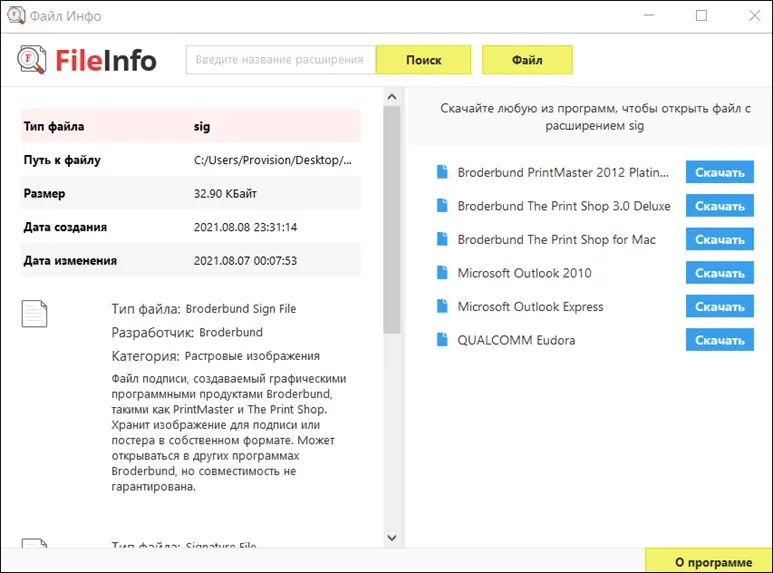Click the FileInfo magnifier logo icon

(32, 60)
